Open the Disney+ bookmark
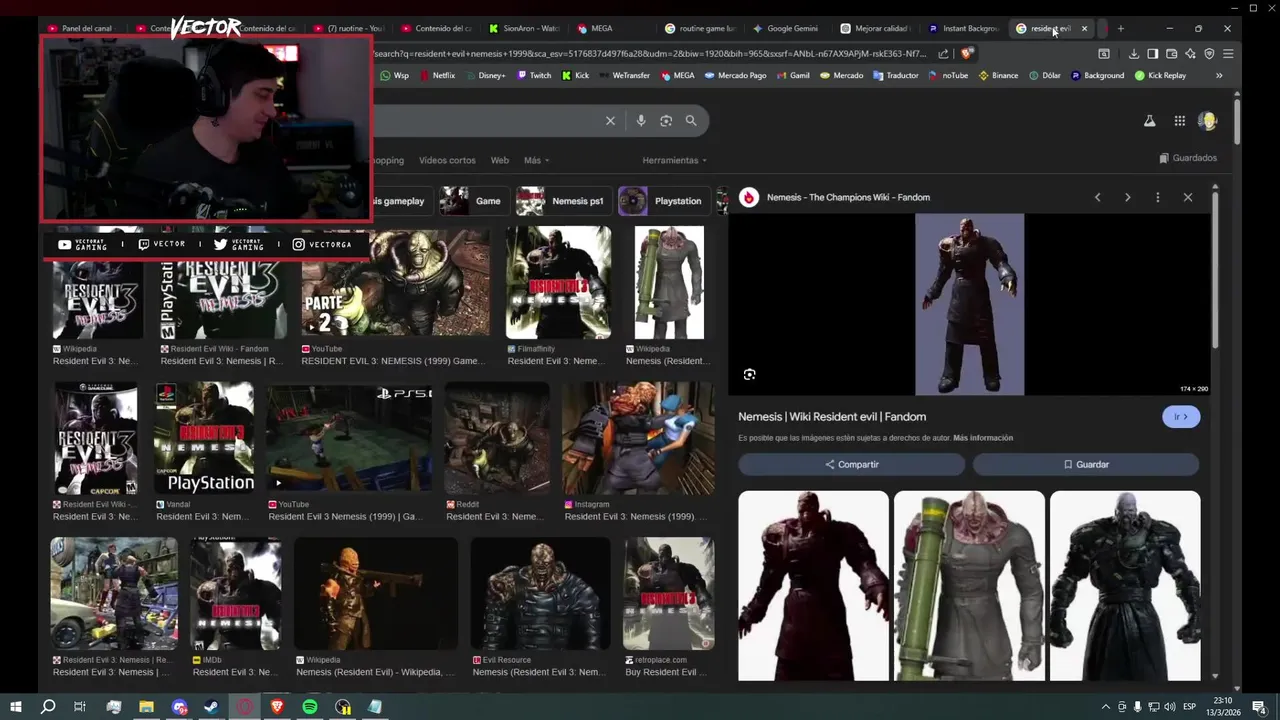 pos(484,75)
